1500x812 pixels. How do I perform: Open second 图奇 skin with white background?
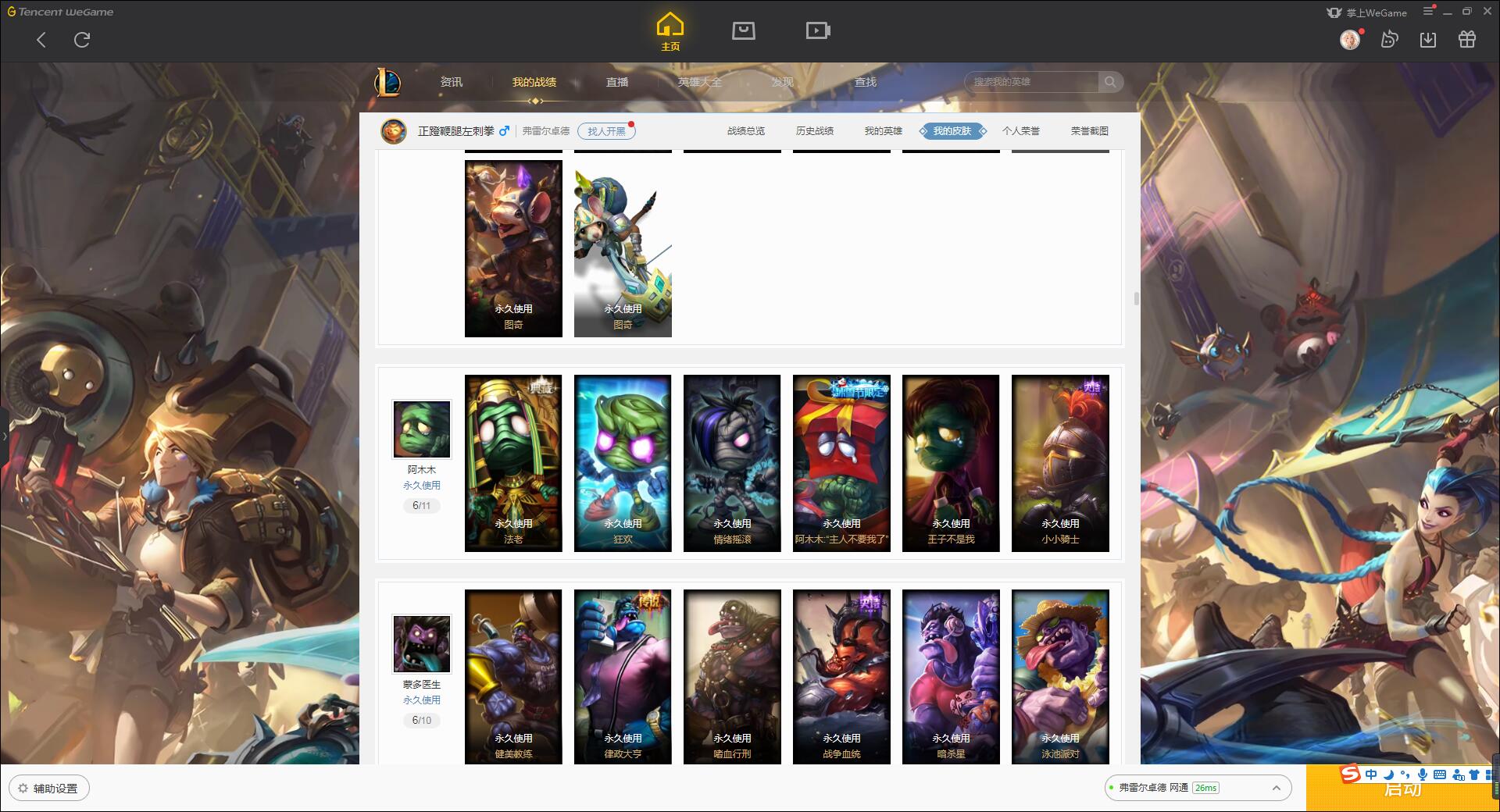[x=623, y=248]
